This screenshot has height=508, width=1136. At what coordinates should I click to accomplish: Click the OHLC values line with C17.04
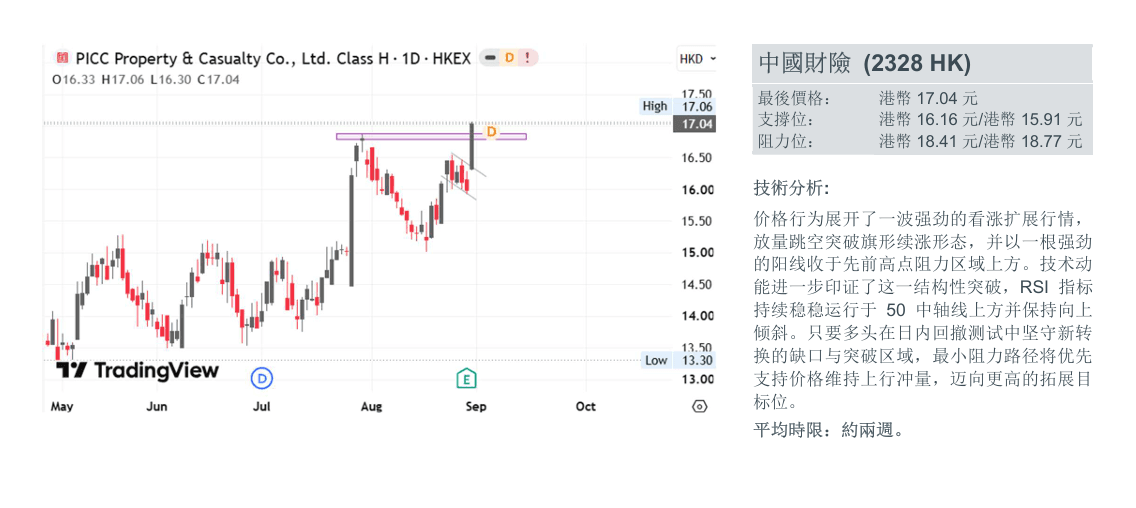click(146, 80)
